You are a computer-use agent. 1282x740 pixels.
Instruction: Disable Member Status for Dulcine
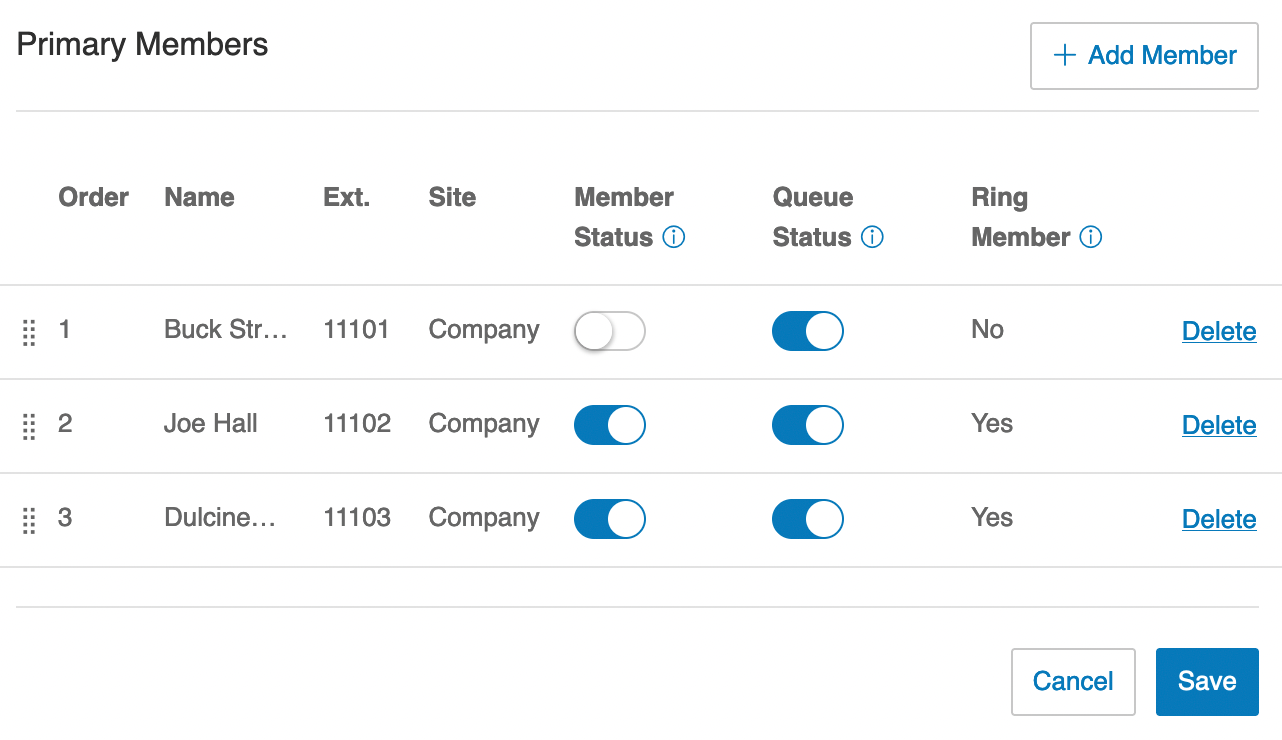610,520
